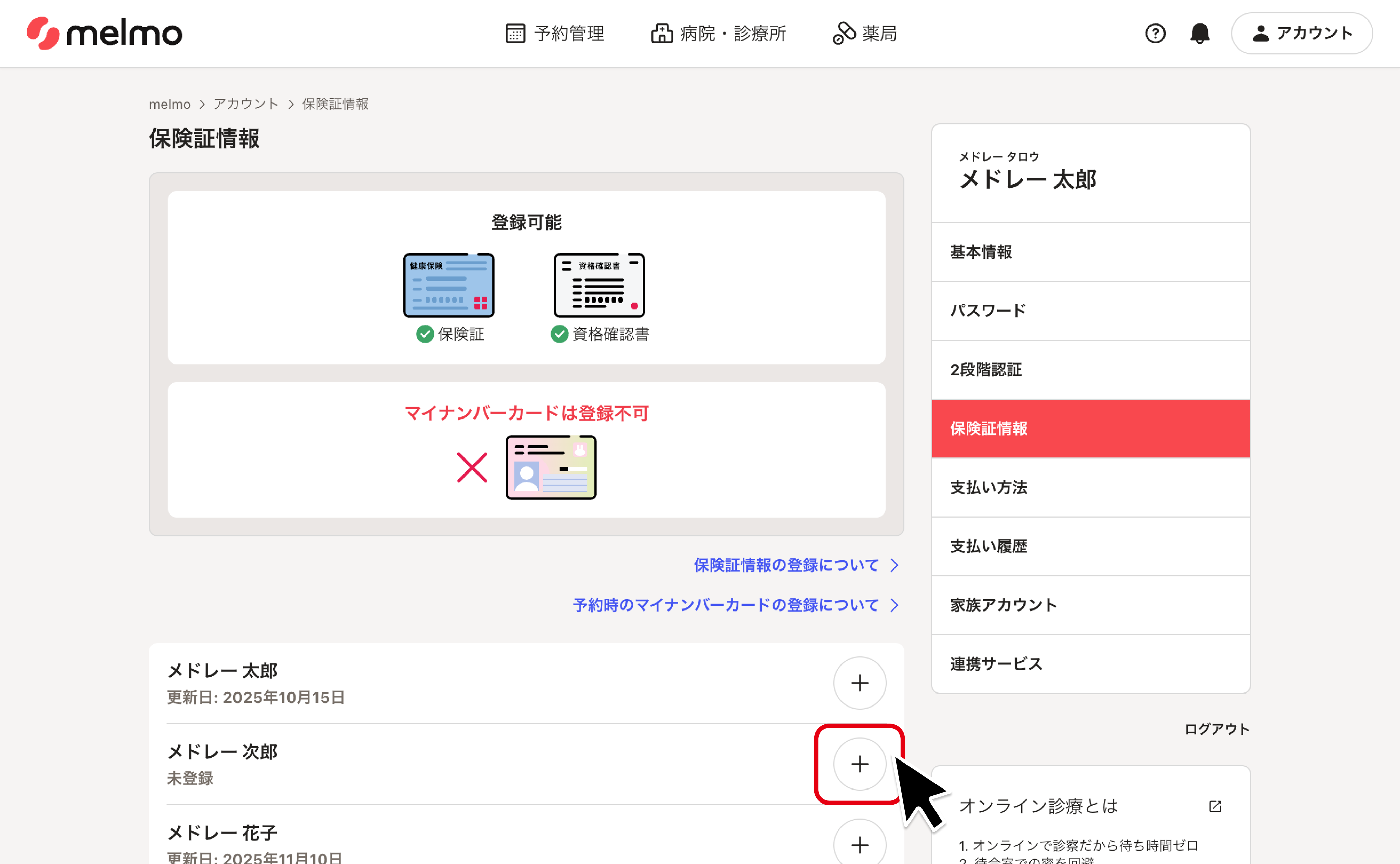Open external link icon beside オンライン診療とは

coord(1215,806)
